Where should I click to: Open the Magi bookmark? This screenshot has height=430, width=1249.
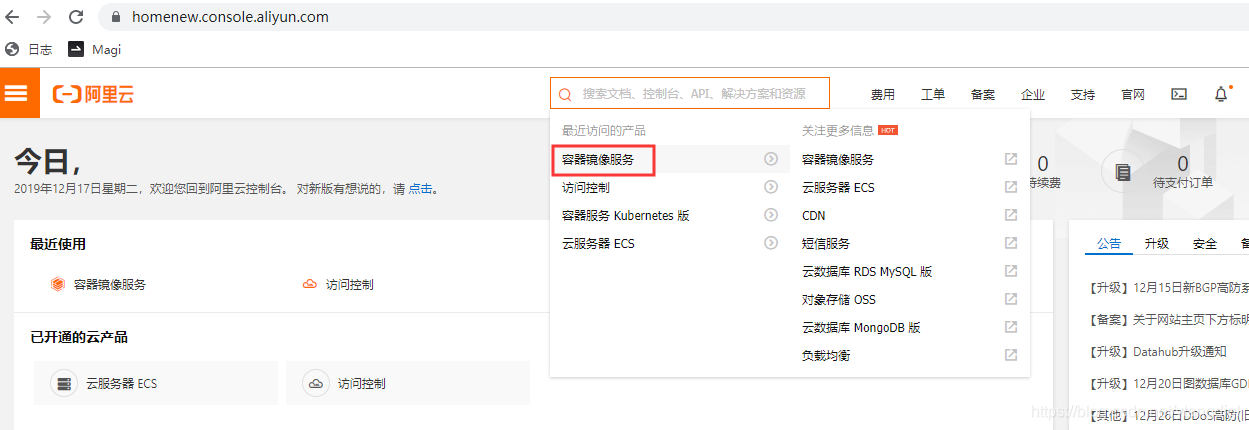pyautogui.click(x=95, y=49)
